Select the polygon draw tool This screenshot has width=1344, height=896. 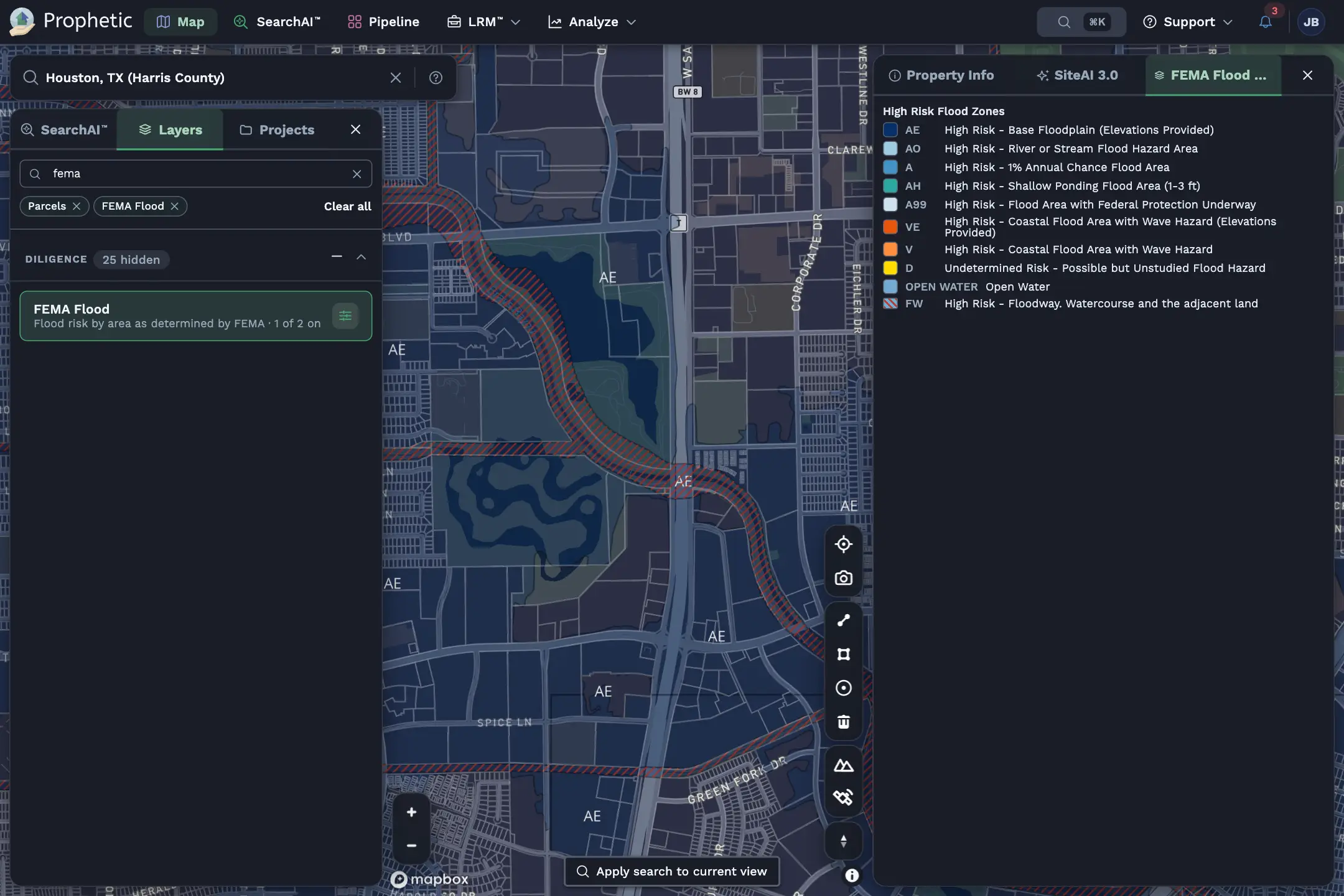pyautogui.click(x=843, y=654)
